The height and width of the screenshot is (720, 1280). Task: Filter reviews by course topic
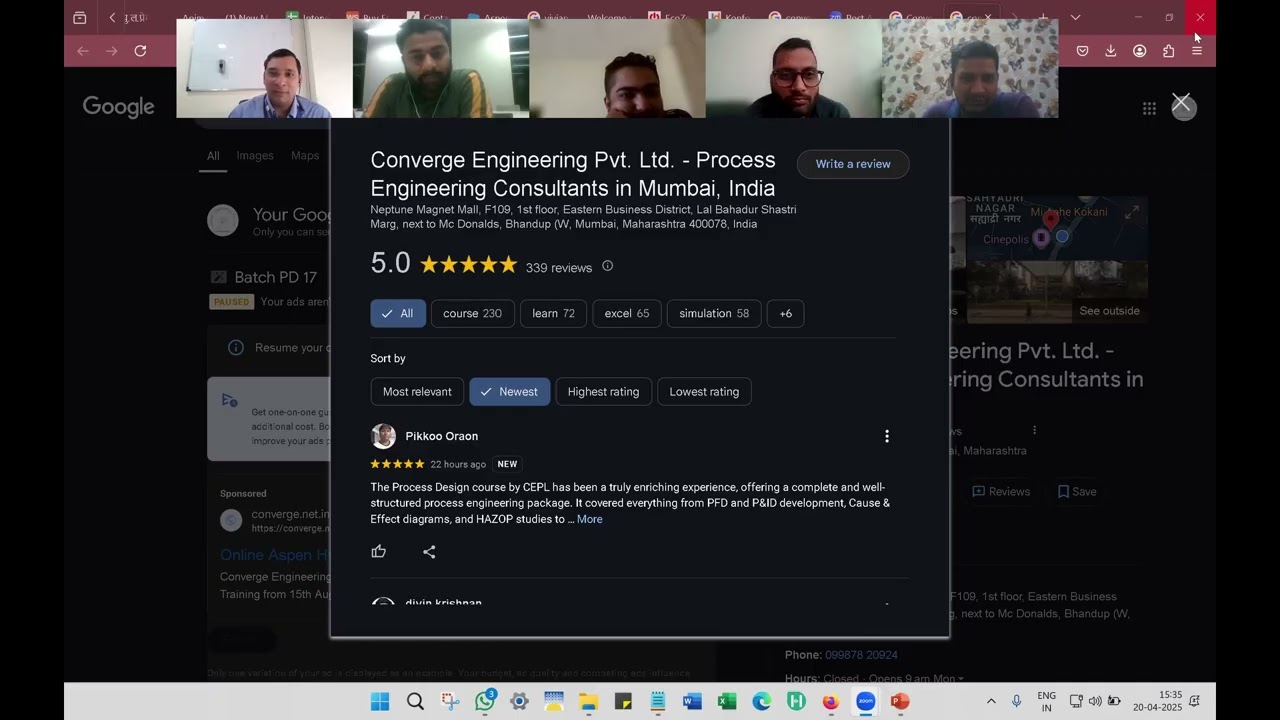pyautogui.click(x=473, y=313)
